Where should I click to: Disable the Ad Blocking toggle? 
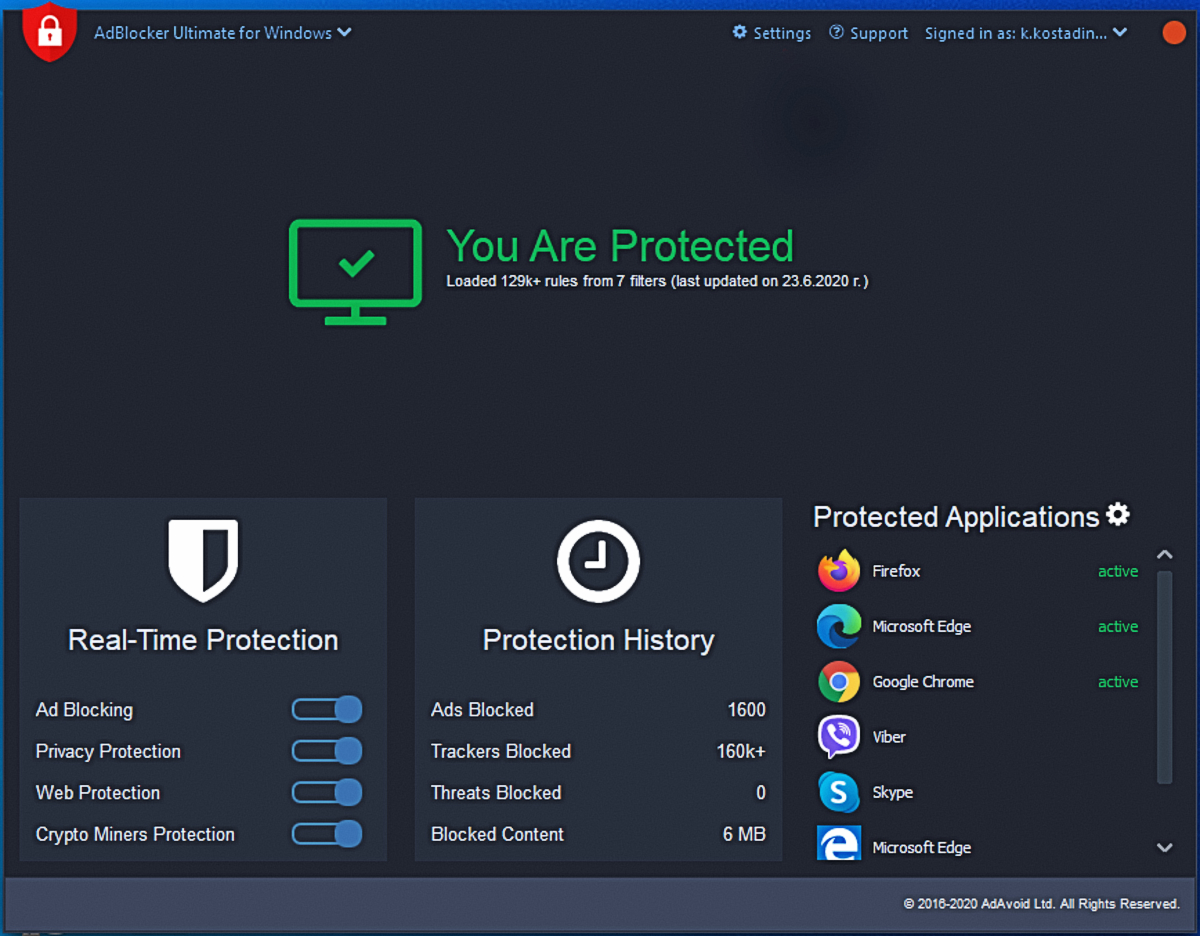coord(326,710)
